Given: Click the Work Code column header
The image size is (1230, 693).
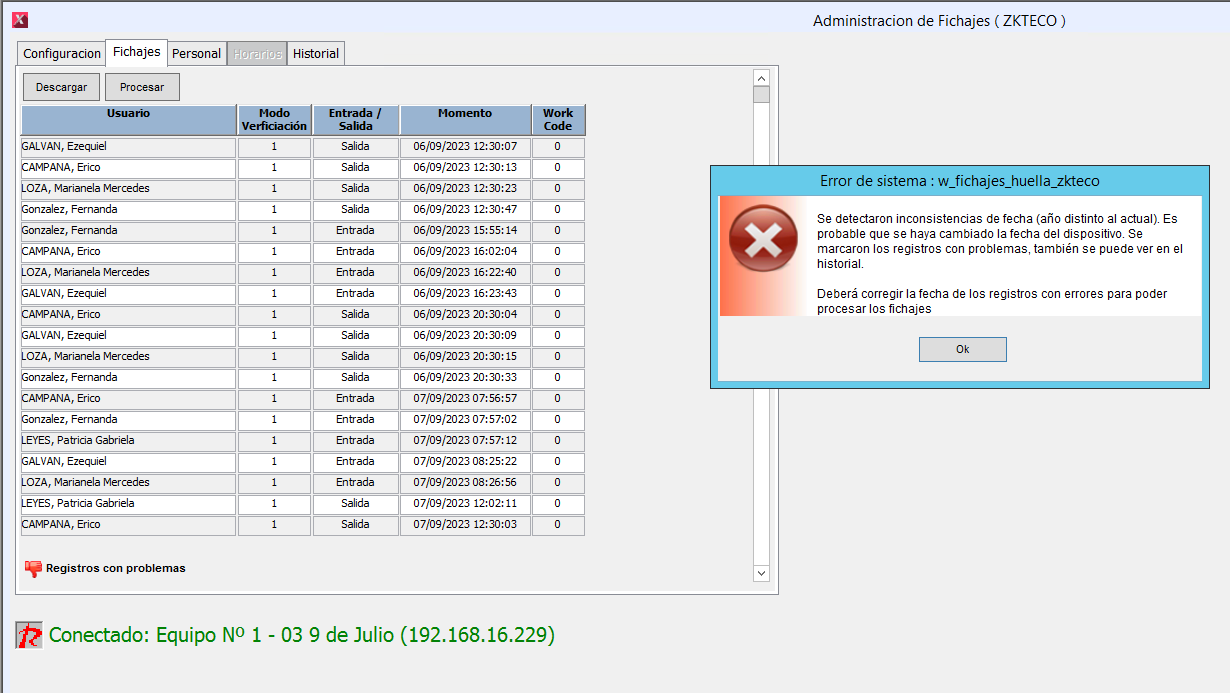Looking at the screenshot, I should 558,120.
